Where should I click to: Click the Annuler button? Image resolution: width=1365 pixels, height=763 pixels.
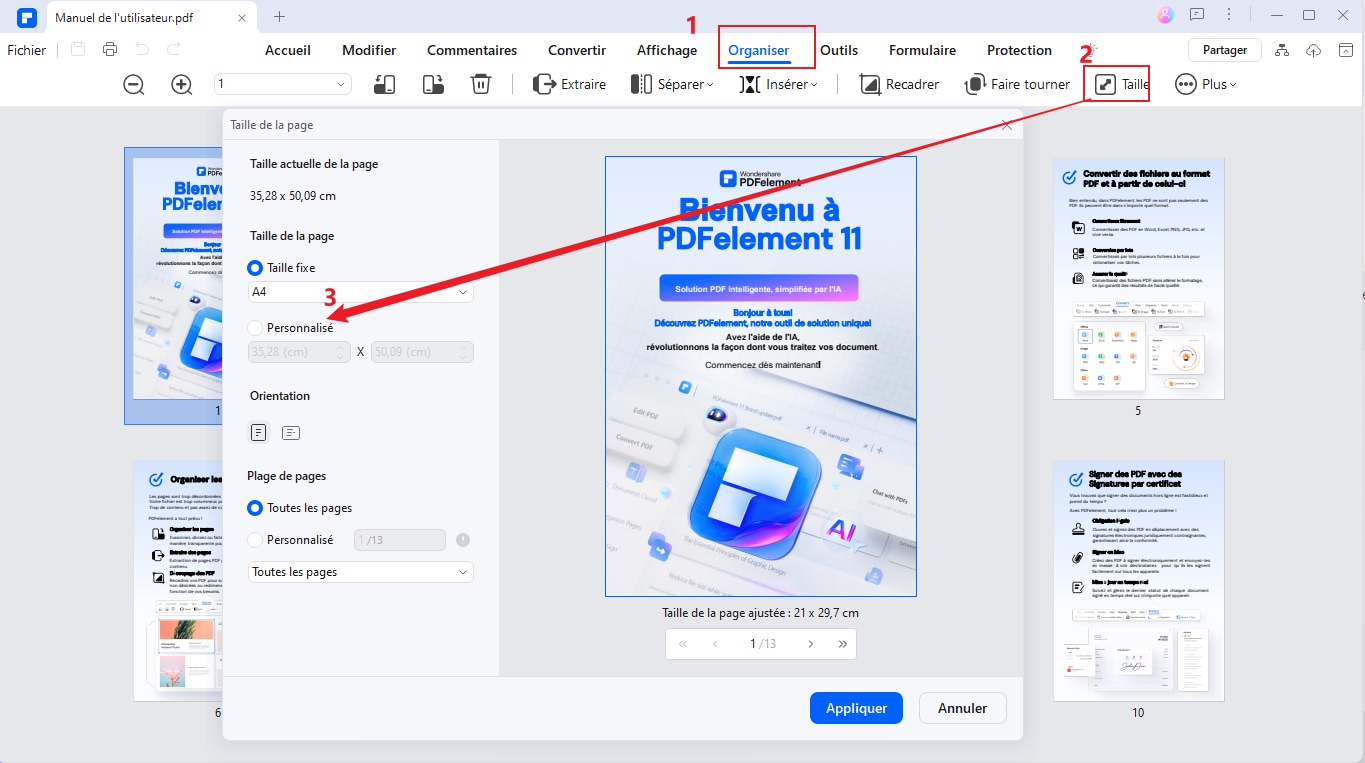(962, 708)
